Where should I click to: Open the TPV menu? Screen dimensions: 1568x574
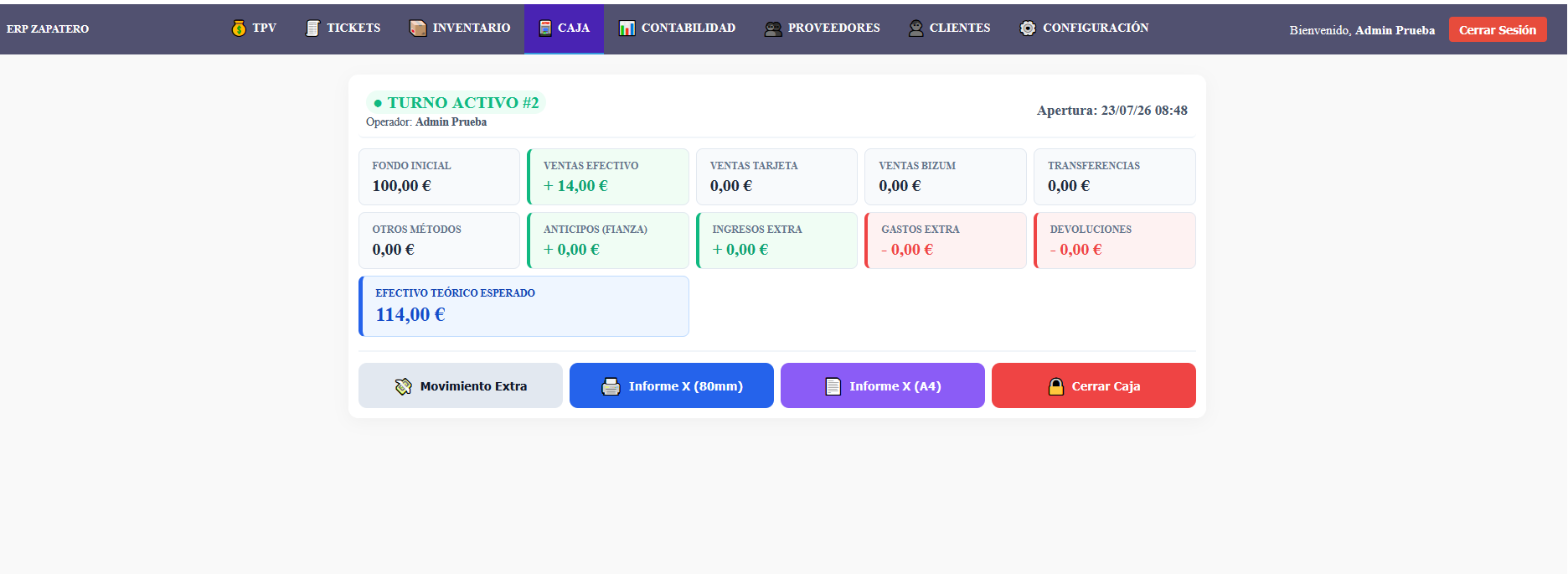pos(254,28)
